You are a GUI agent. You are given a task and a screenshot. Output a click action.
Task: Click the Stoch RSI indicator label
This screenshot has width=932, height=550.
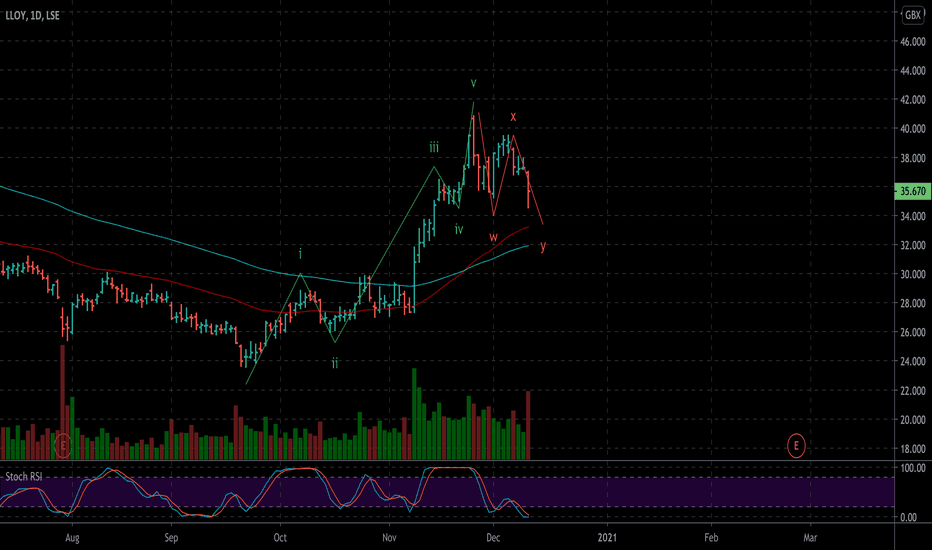tap(24, 477)
